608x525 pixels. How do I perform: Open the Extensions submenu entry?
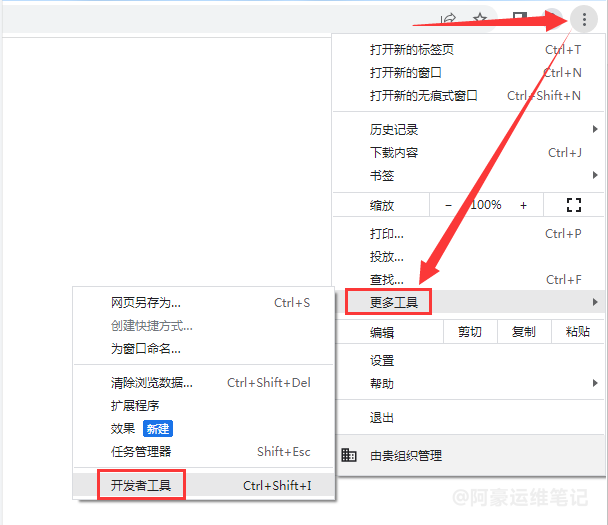(204, 406)
